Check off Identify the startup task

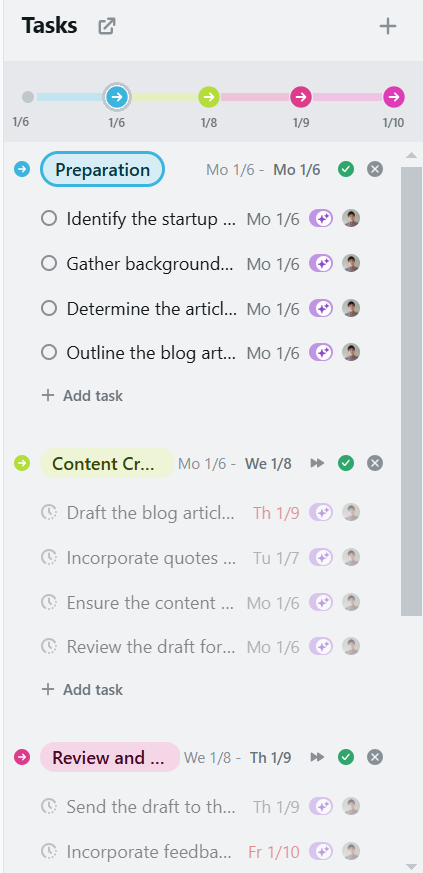click(49, 218)
